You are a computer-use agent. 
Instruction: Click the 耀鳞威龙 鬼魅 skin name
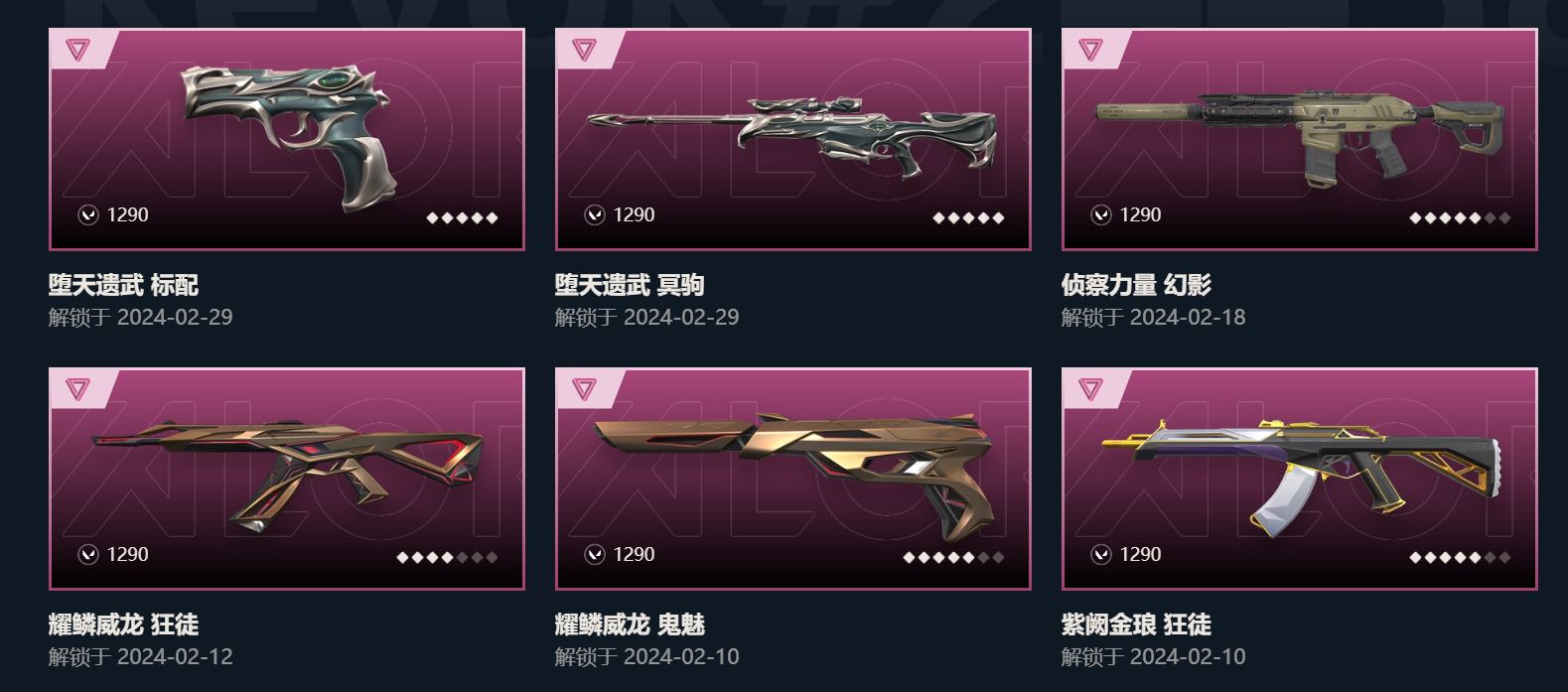[630, 625]
